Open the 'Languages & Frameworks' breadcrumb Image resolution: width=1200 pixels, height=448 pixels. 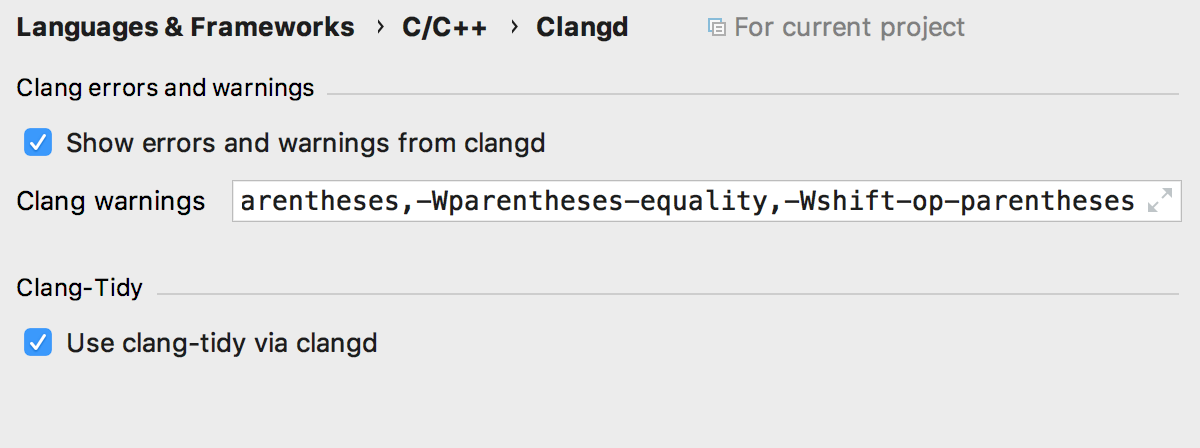(186, 27)
